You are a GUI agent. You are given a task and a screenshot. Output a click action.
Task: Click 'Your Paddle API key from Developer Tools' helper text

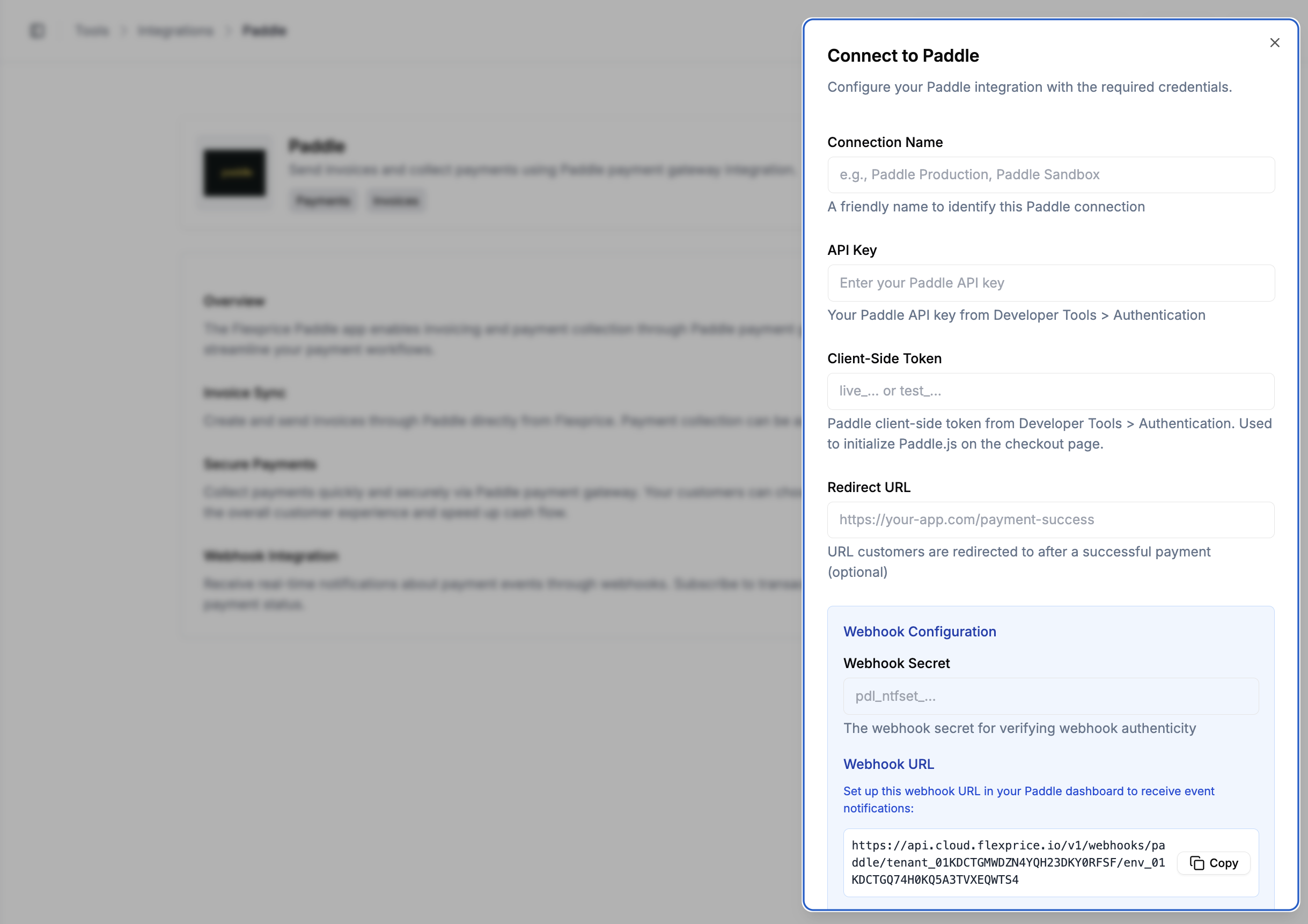tap(1016, 315)
